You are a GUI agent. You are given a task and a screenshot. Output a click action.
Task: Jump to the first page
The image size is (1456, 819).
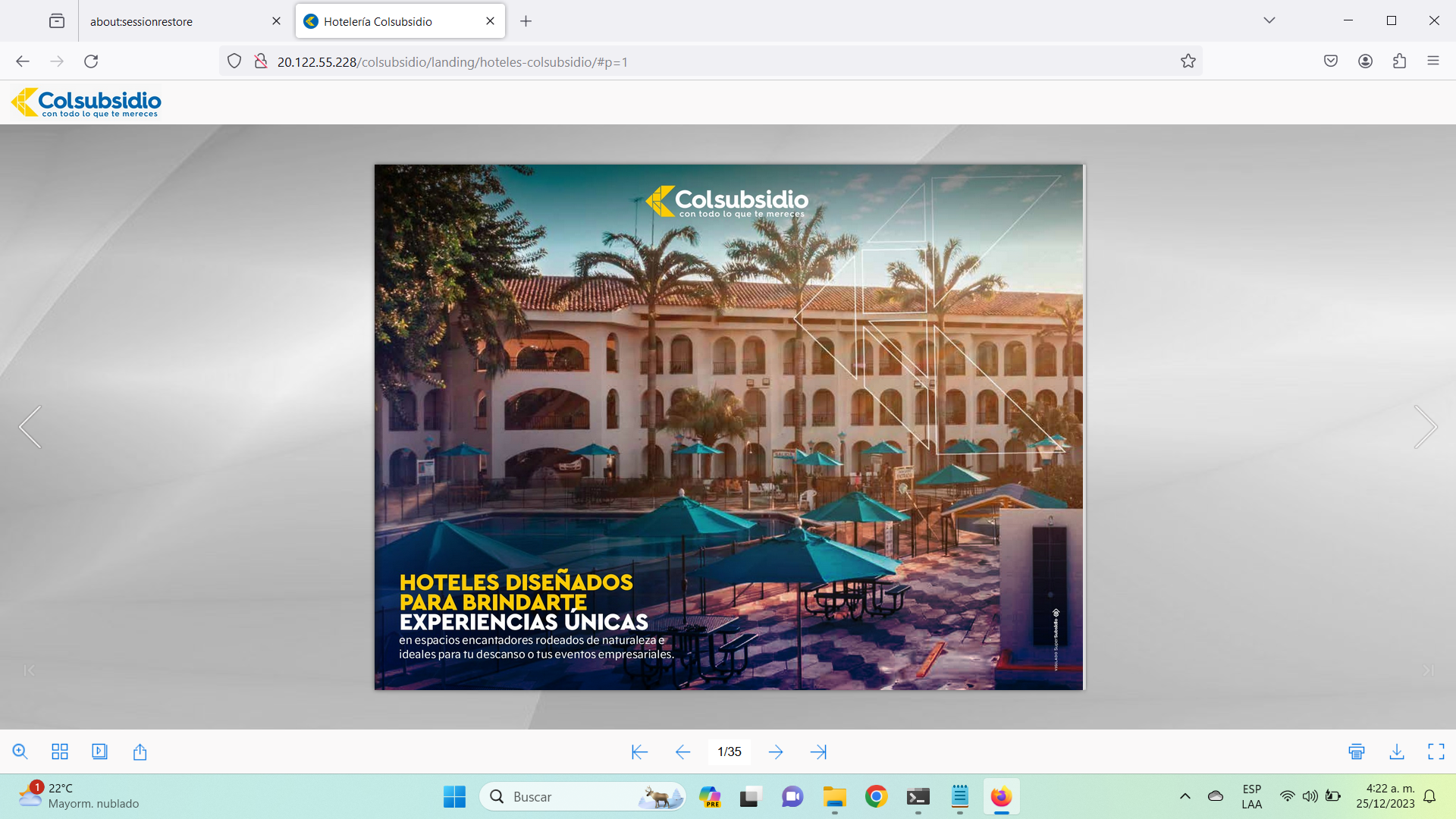(x=639, y=752)
